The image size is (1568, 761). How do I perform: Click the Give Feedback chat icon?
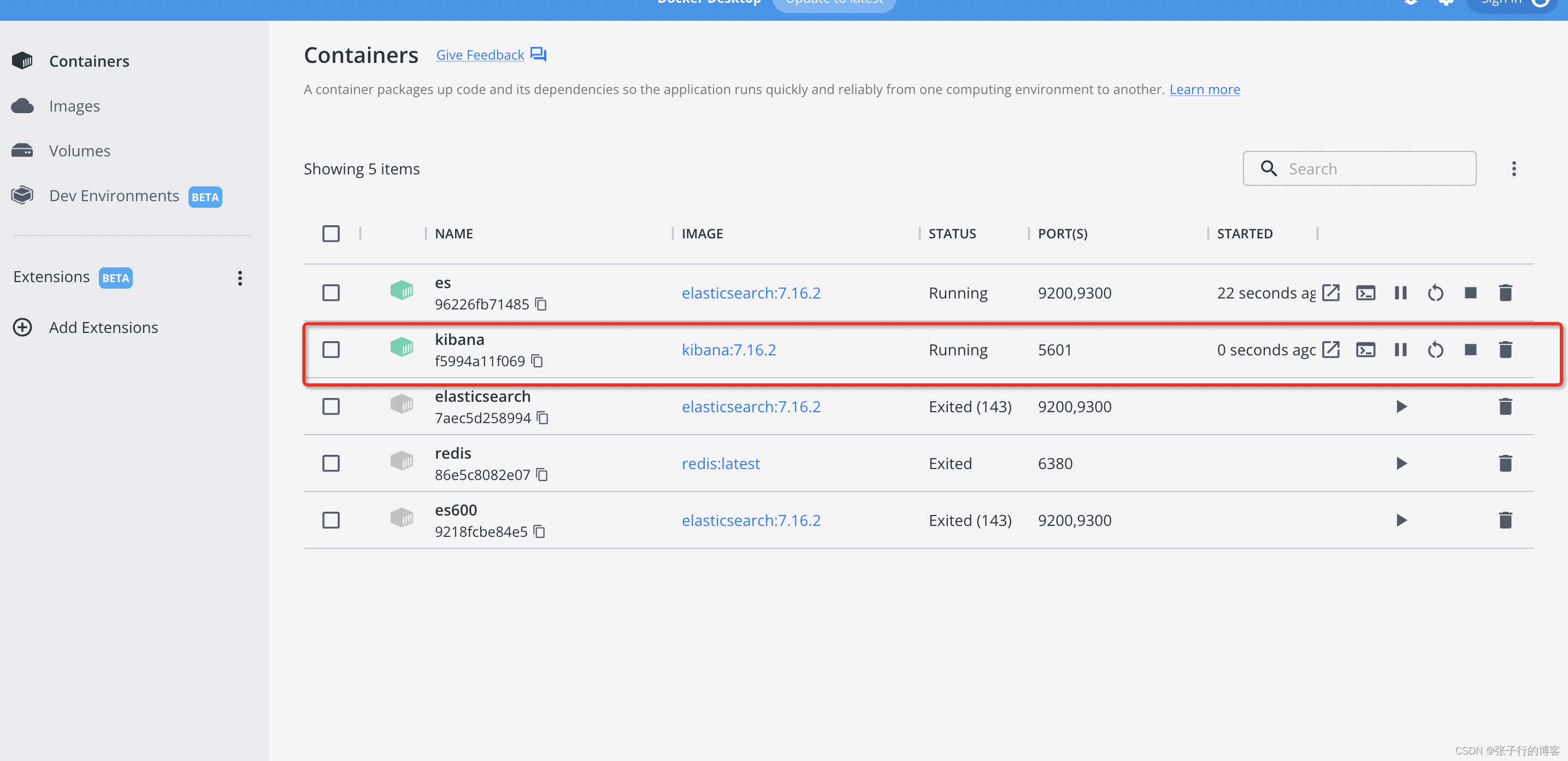click(538, 55)
